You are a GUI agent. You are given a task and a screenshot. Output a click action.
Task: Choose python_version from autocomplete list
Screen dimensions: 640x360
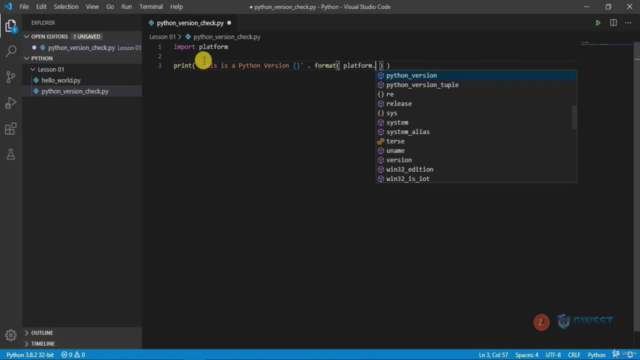click(x=476, y=76)
